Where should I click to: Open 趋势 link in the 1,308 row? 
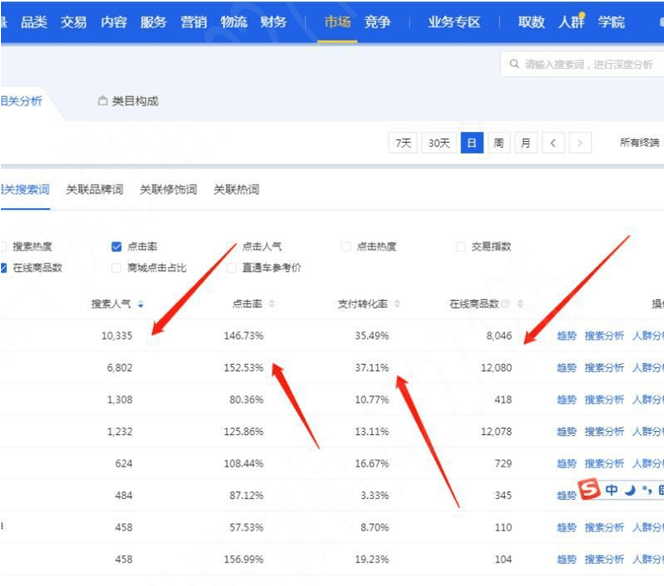point(567,400)
